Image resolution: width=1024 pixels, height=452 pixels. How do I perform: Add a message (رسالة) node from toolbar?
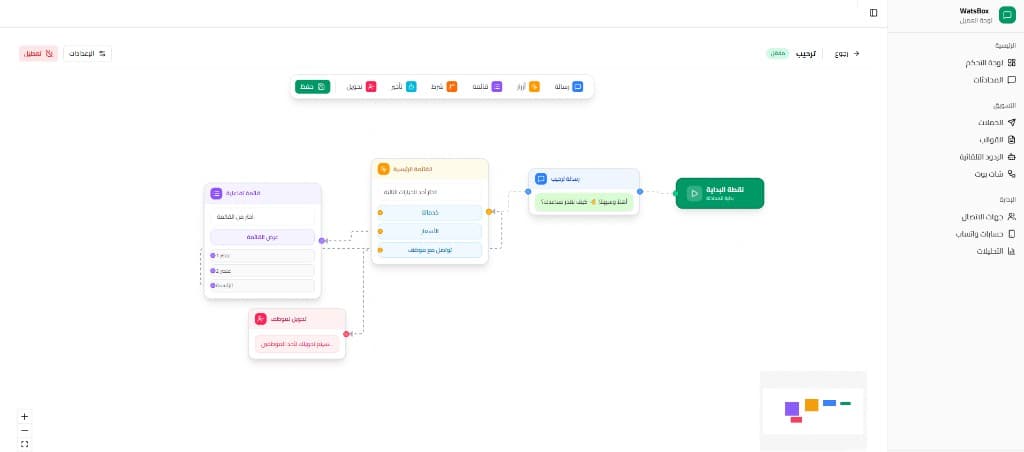(569, 87)
